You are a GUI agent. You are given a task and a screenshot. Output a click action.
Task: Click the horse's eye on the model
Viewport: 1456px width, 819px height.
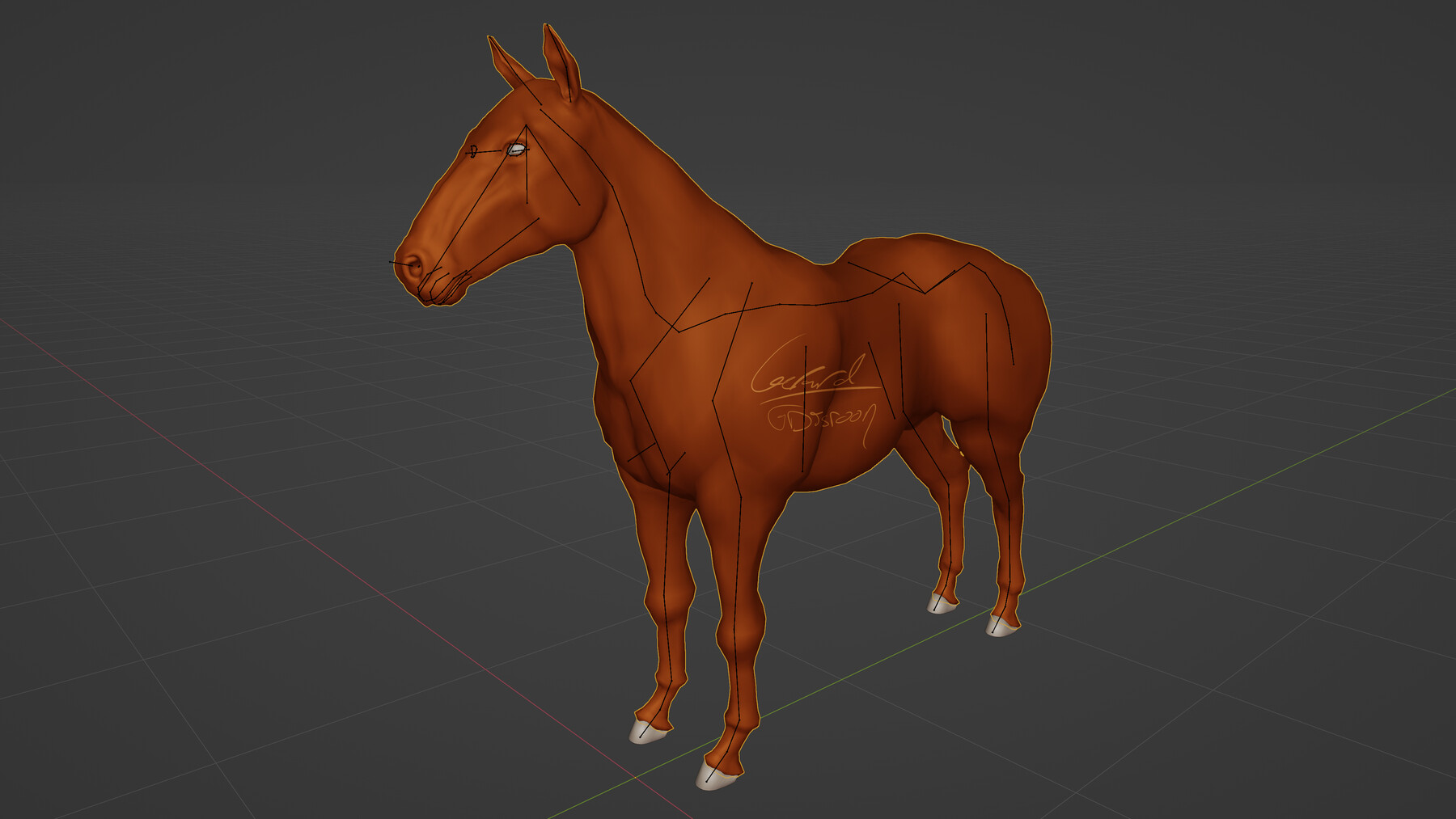pyautogui.click(x=515, y=149)
